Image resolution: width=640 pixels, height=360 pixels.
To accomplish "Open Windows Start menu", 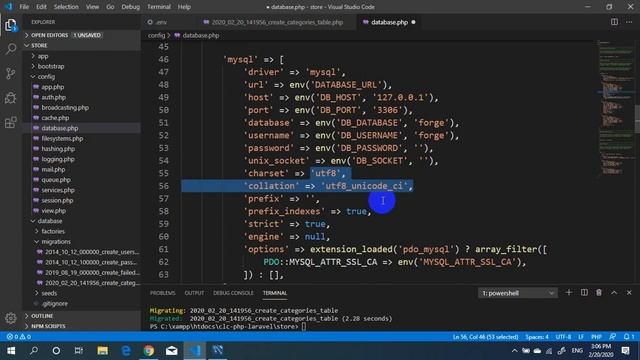I will (11, 351).
